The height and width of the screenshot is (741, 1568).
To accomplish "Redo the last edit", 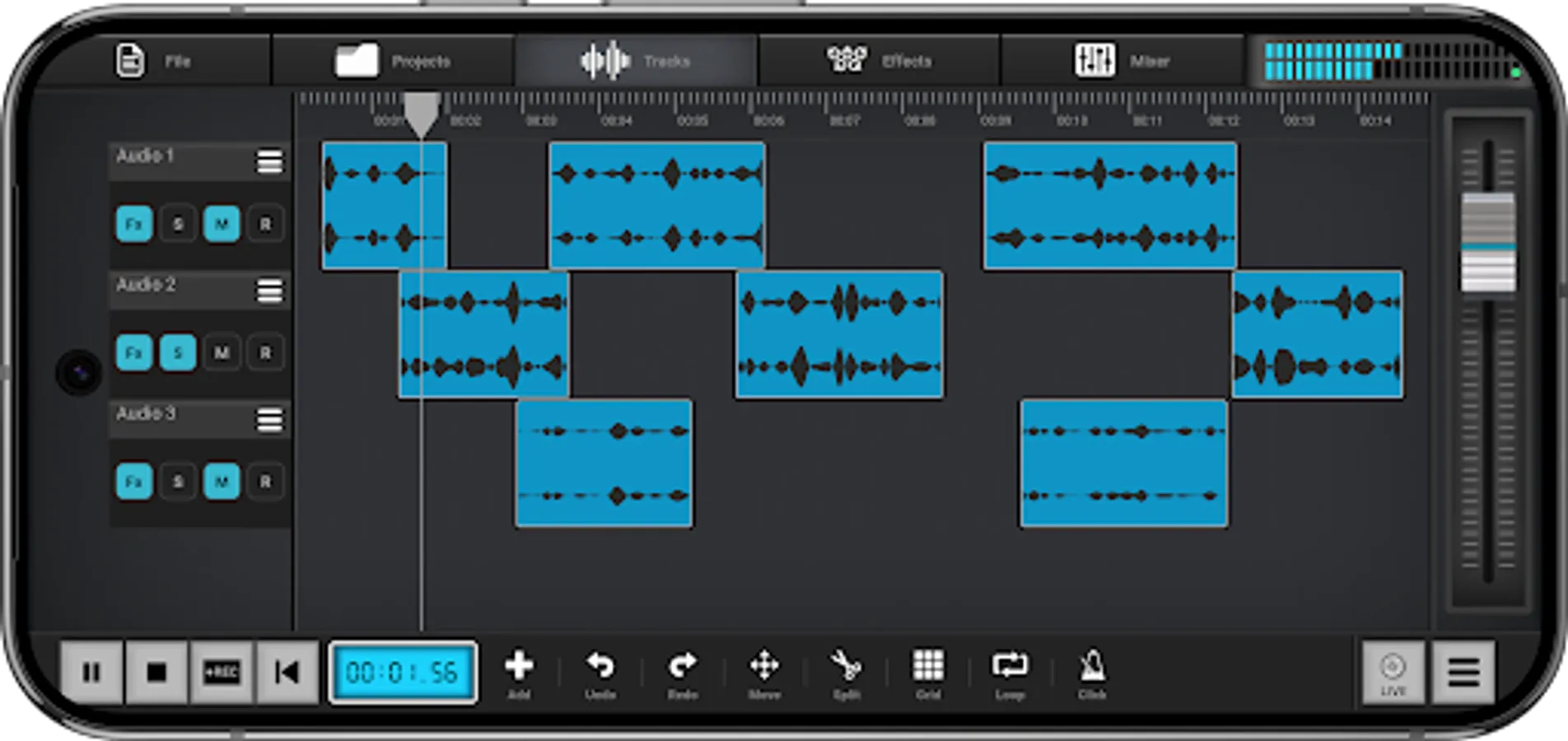I will 683,667.
